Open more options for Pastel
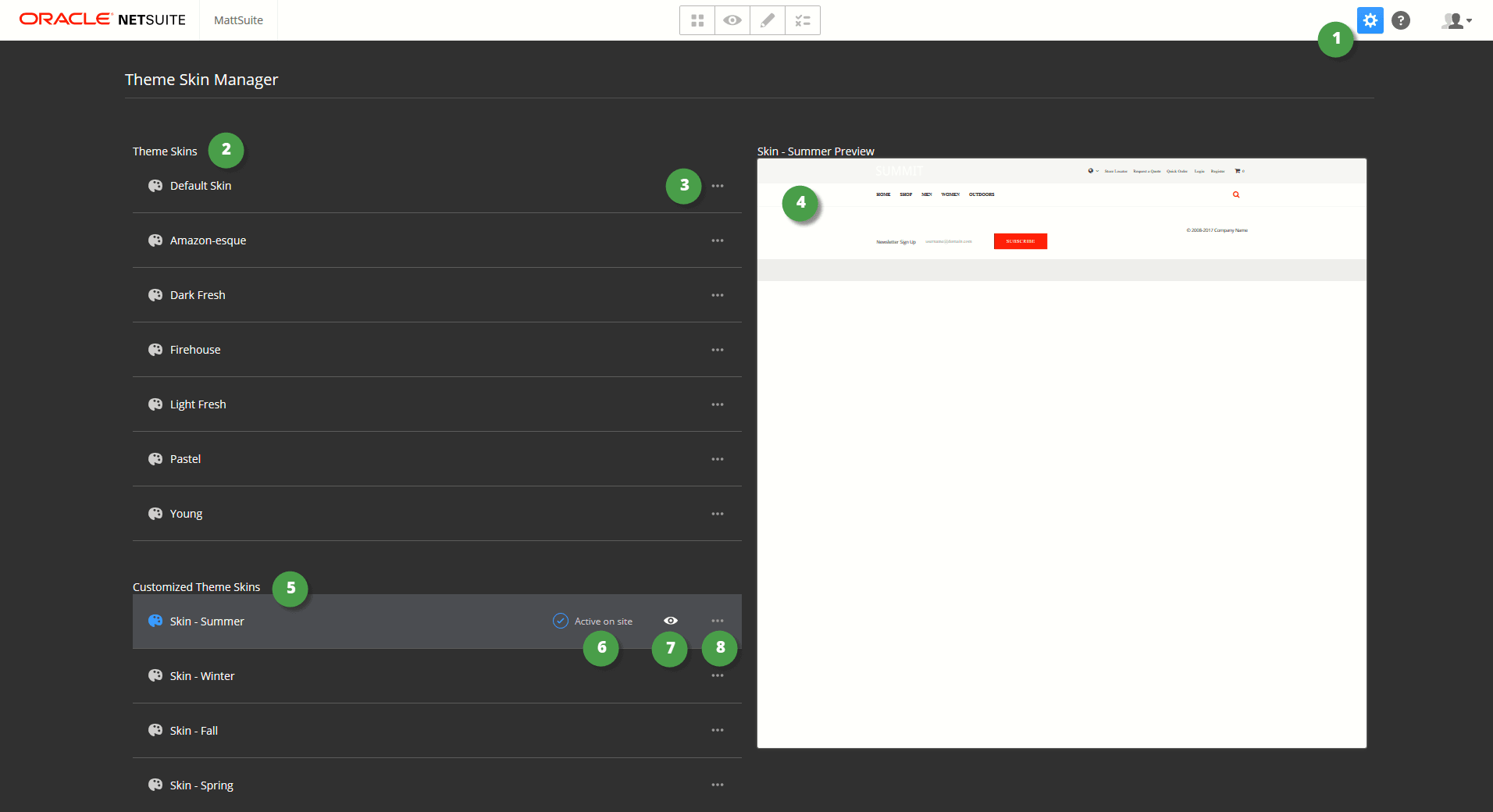1493x812 pixels. click(x=718, y=459)
